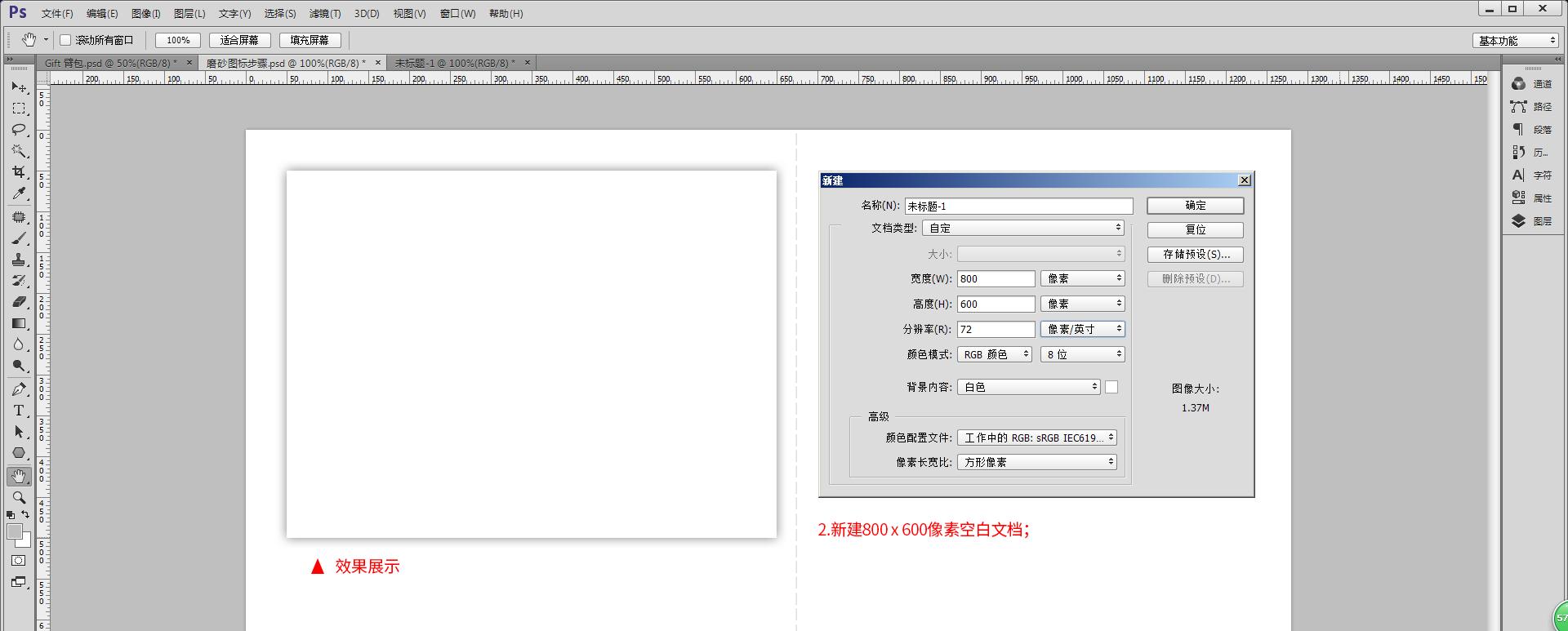Viewport: 1568px width, 631px height.
Task: Open the 图像(I) menu
Action: pyautogui.click(x=146, y=14)
